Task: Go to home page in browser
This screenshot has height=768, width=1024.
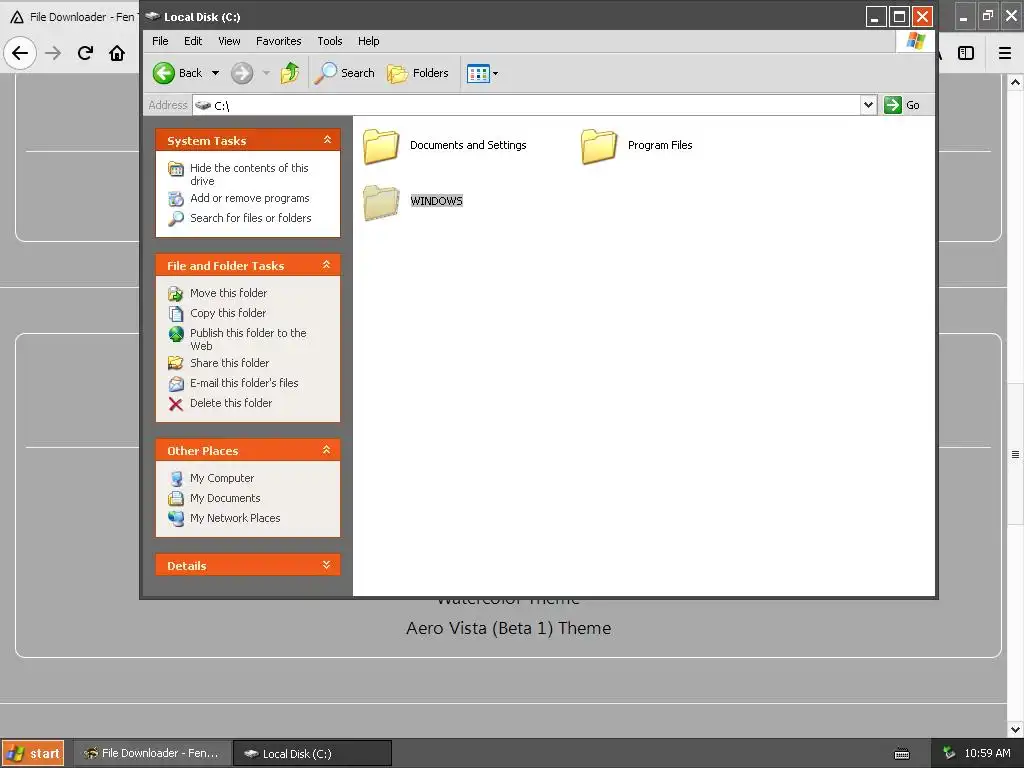Action: point(117,53)
